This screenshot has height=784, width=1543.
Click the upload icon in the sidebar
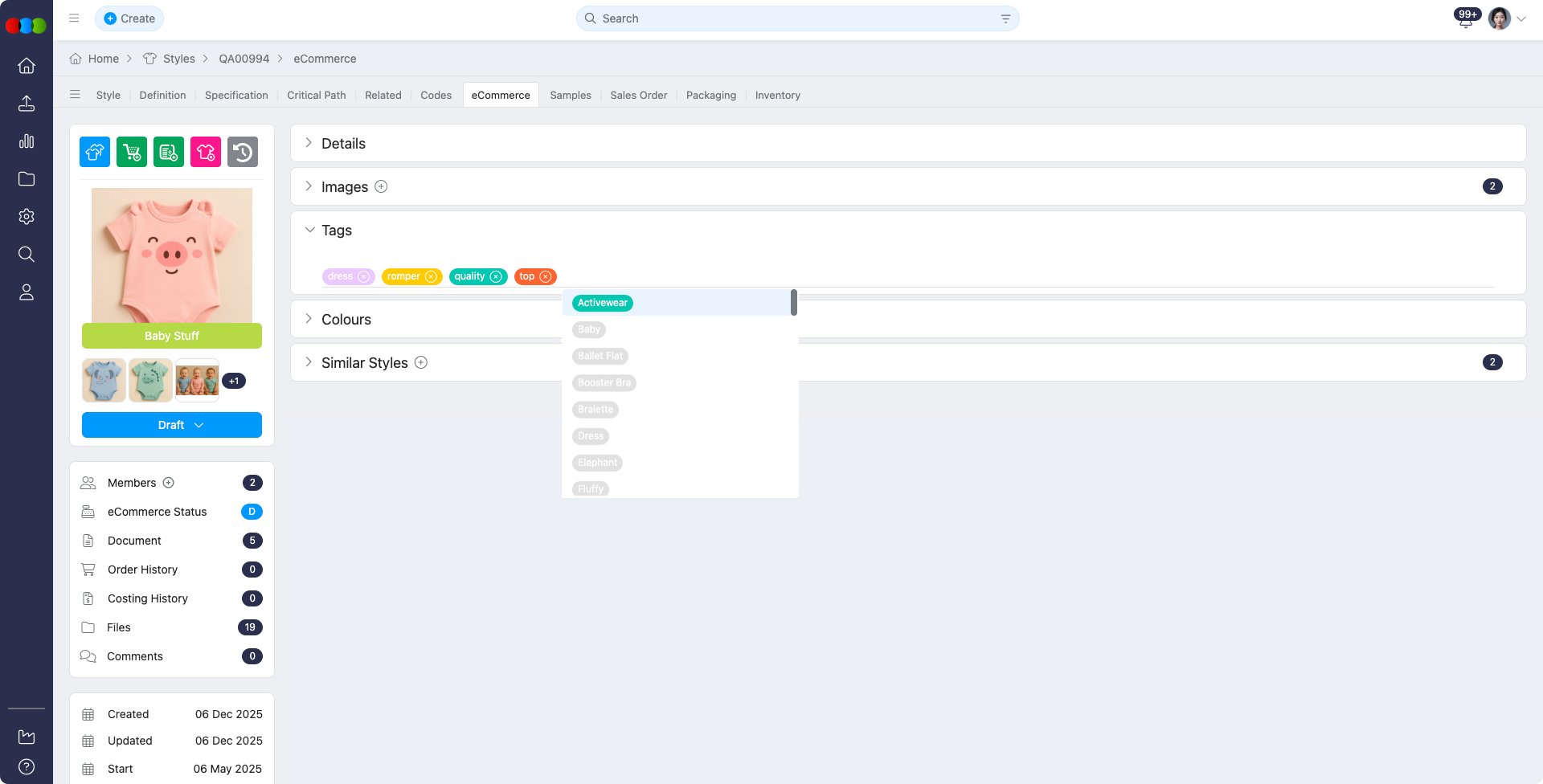point(27,103)
